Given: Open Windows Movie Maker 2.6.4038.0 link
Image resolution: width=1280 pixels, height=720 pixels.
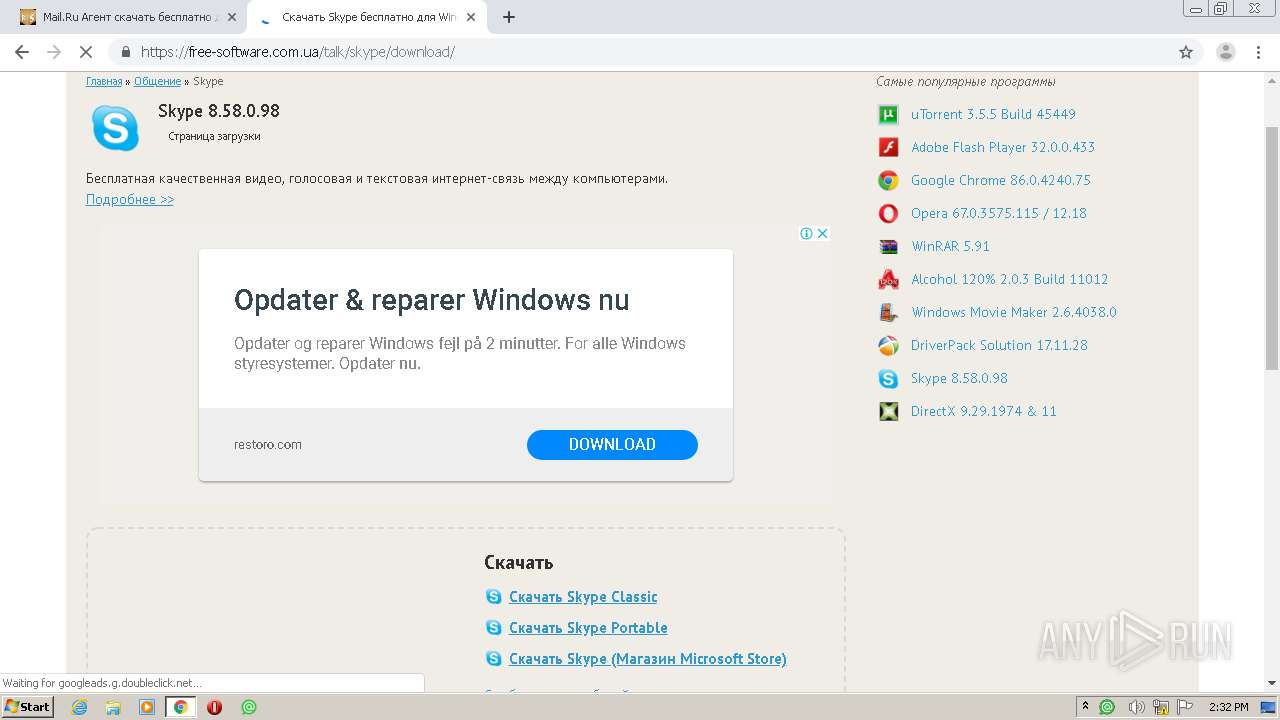Looking at the screenshot, I should pyautogui.click(x=1014, y=312).
